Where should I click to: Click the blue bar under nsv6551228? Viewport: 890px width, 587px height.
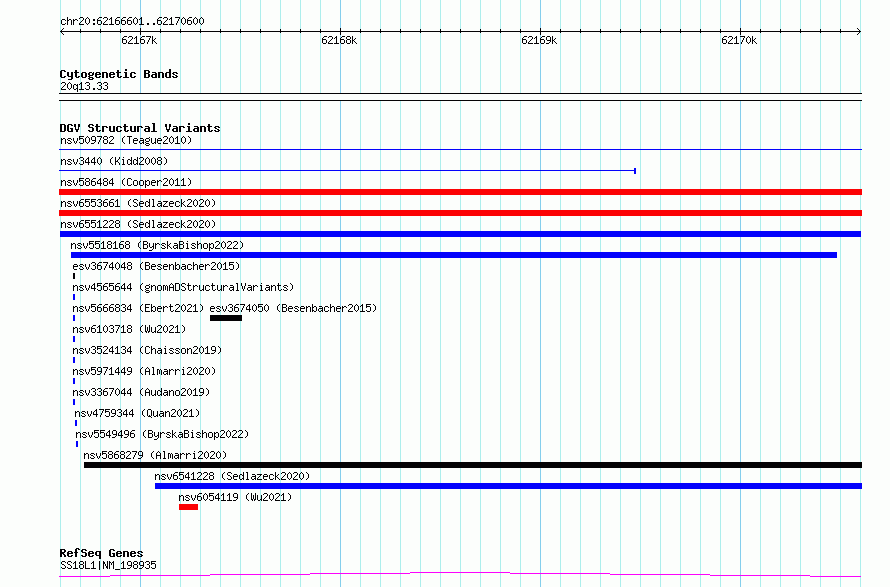tap(460, 234)
